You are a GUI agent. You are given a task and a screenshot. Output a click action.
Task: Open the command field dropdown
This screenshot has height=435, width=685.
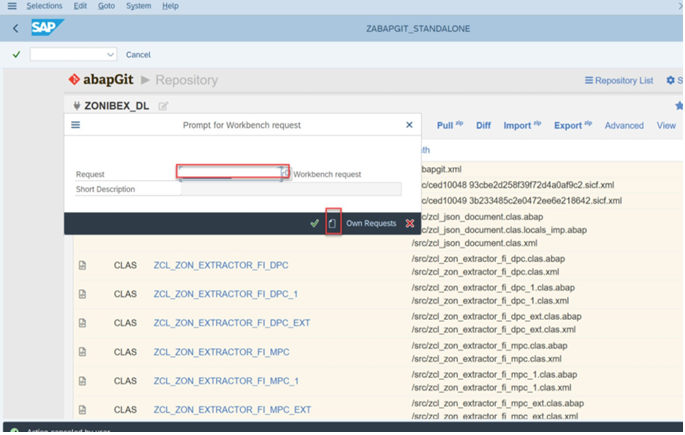coord(110,55)
